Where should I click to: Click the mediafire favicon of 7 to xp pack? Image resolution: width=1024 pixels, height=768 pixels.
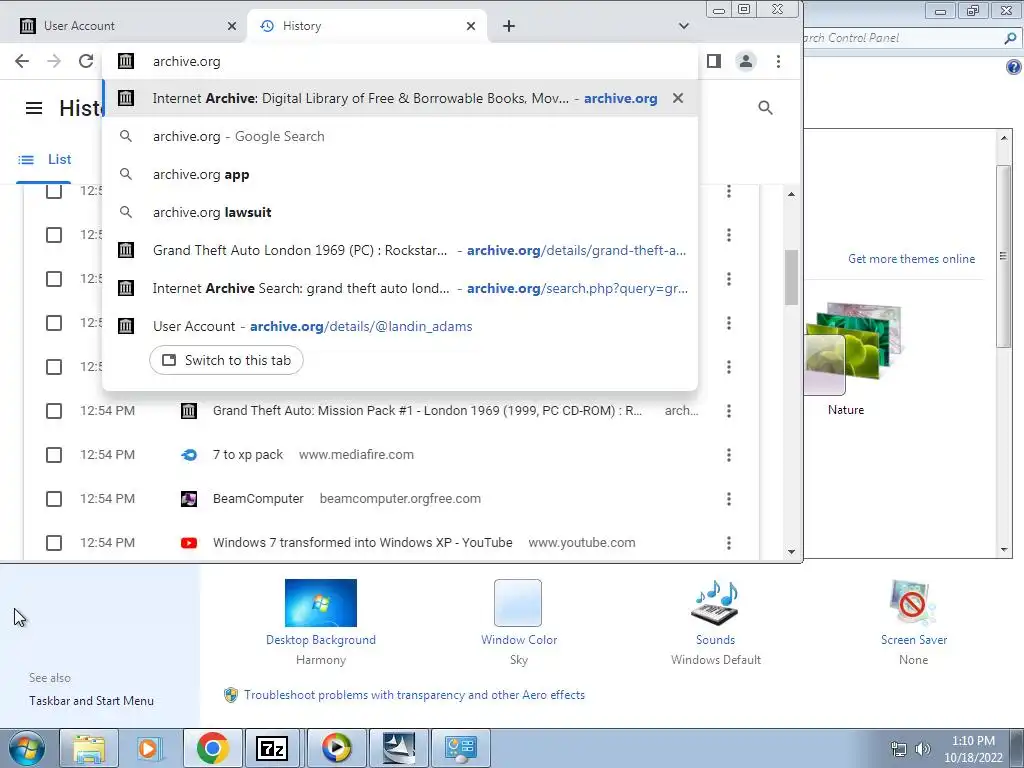point(189,455)
